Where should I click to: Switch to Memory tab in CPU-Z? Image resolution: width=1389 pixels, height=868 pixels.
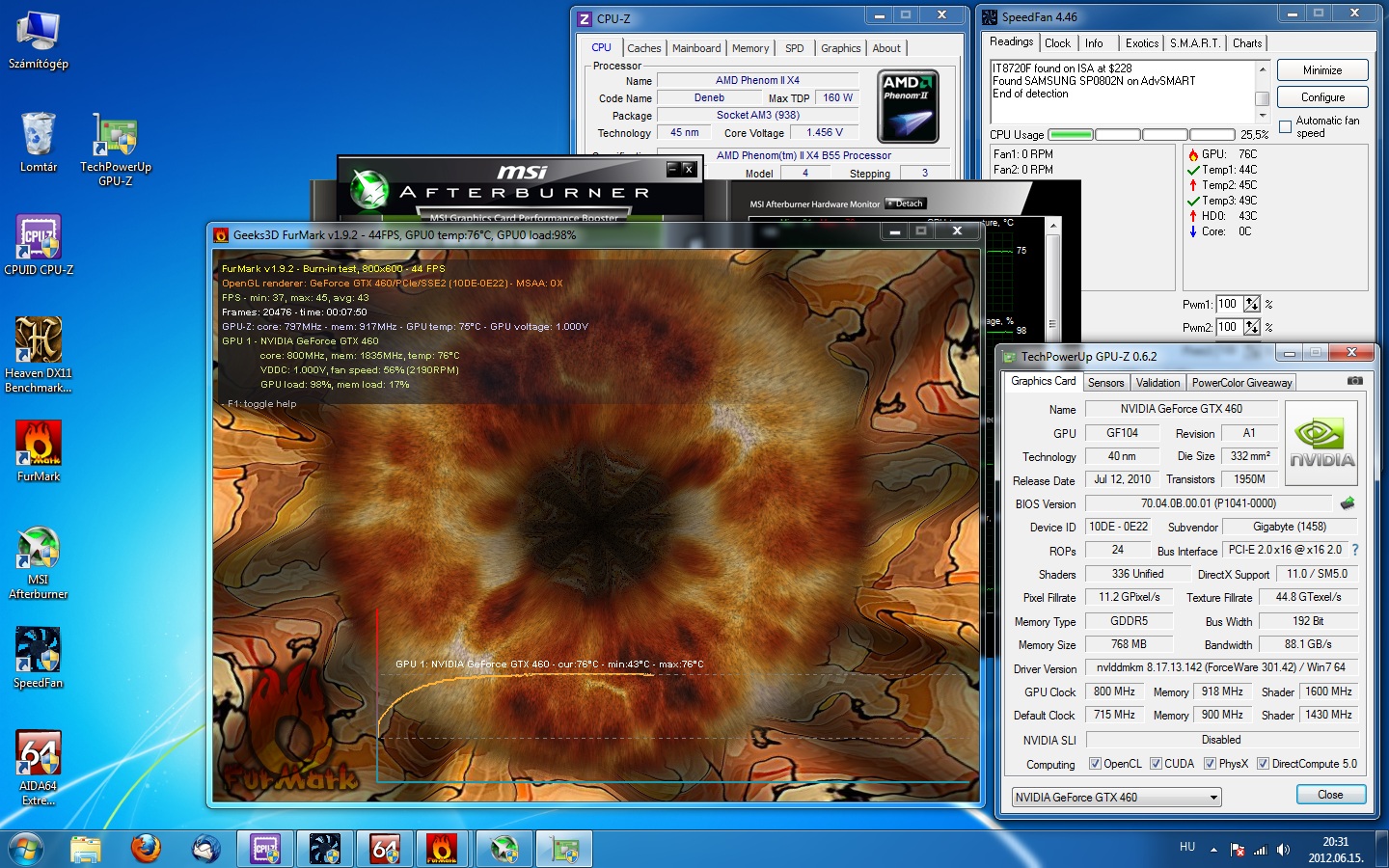tap(750, 48)
